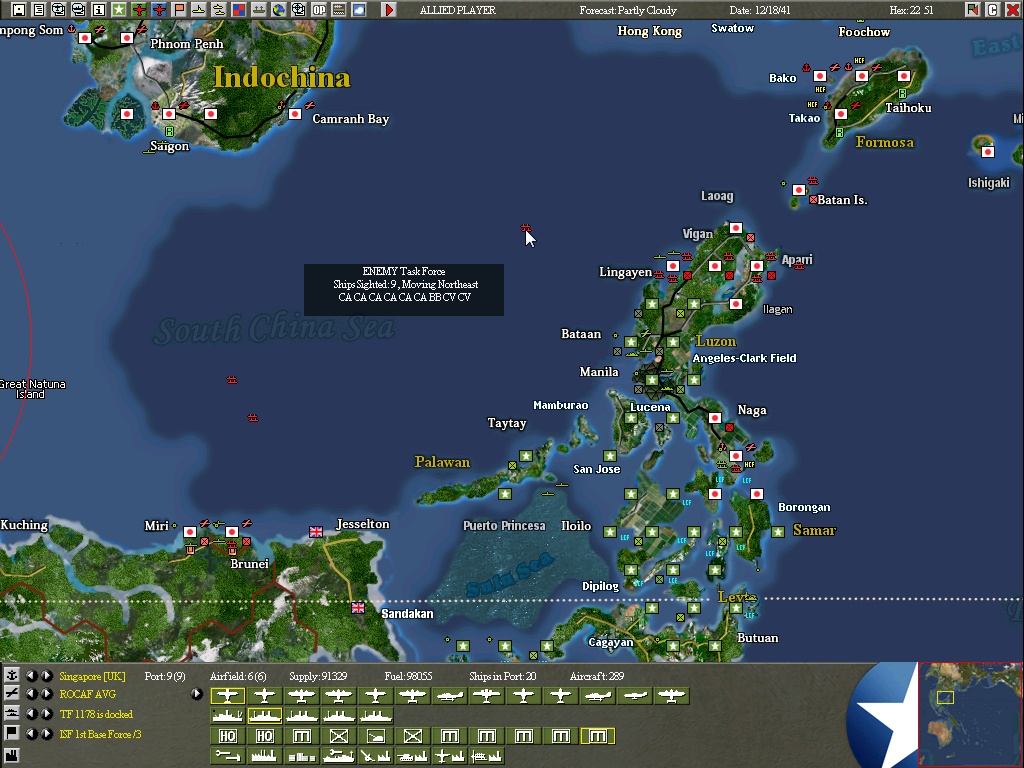Select previous land unit before ISF 1st Base Force
Viewport: 1024px width, 768px height.
[31, 733]
